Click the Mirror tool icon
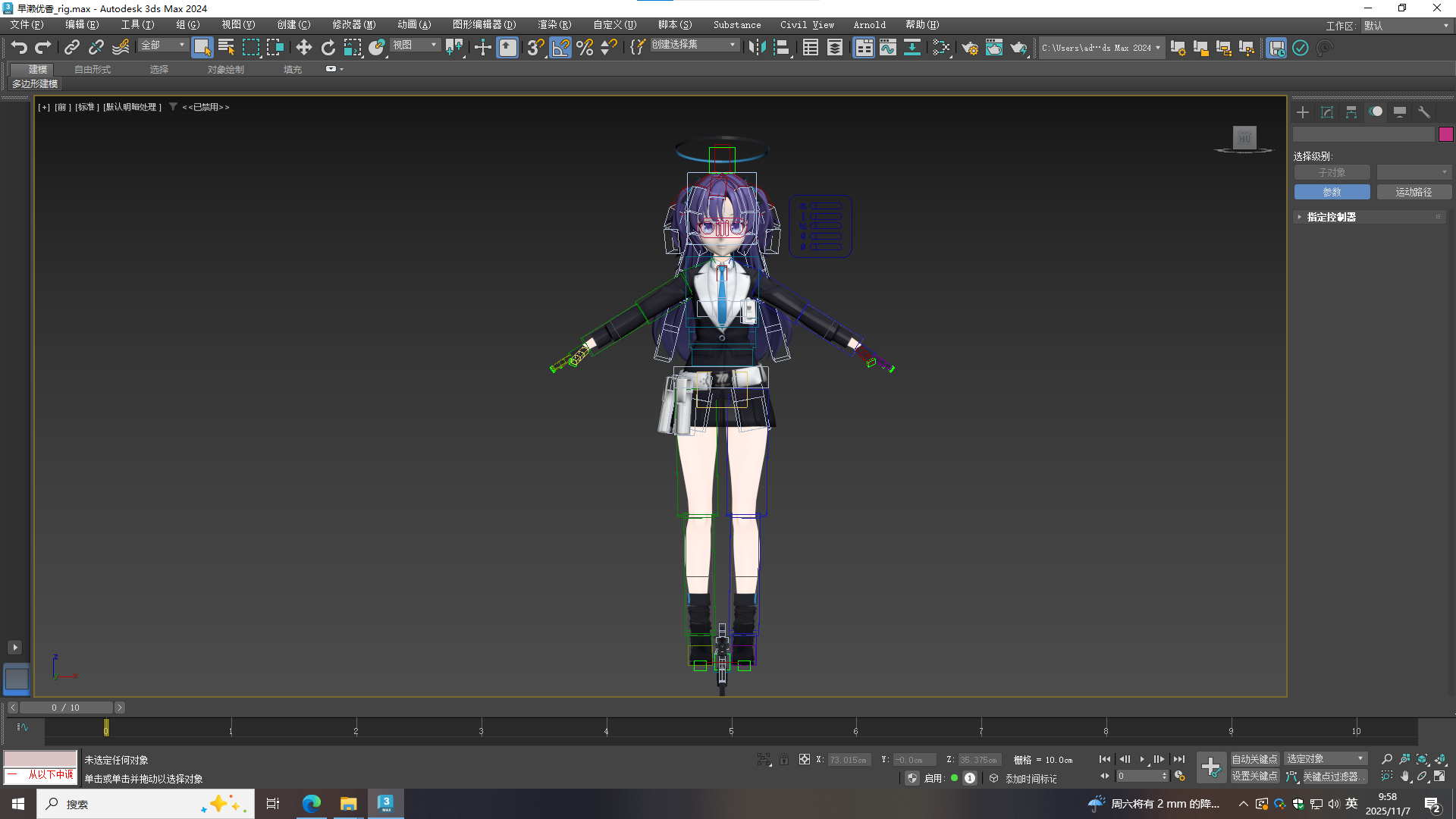This screenshot has width=1456, height=819. (x=756, y=48)
